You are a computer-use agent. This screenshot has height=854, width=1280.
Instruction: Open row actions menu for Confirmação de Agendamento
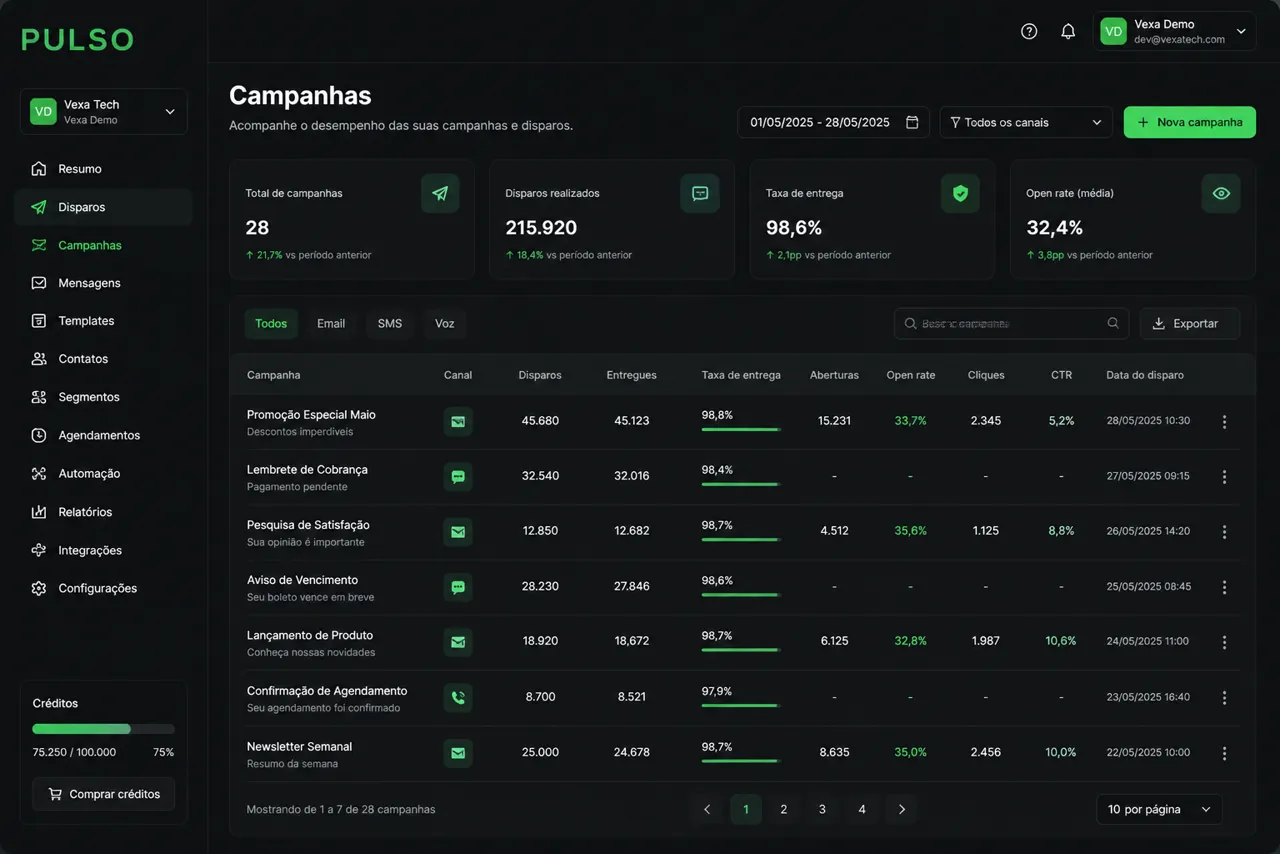1224,698
